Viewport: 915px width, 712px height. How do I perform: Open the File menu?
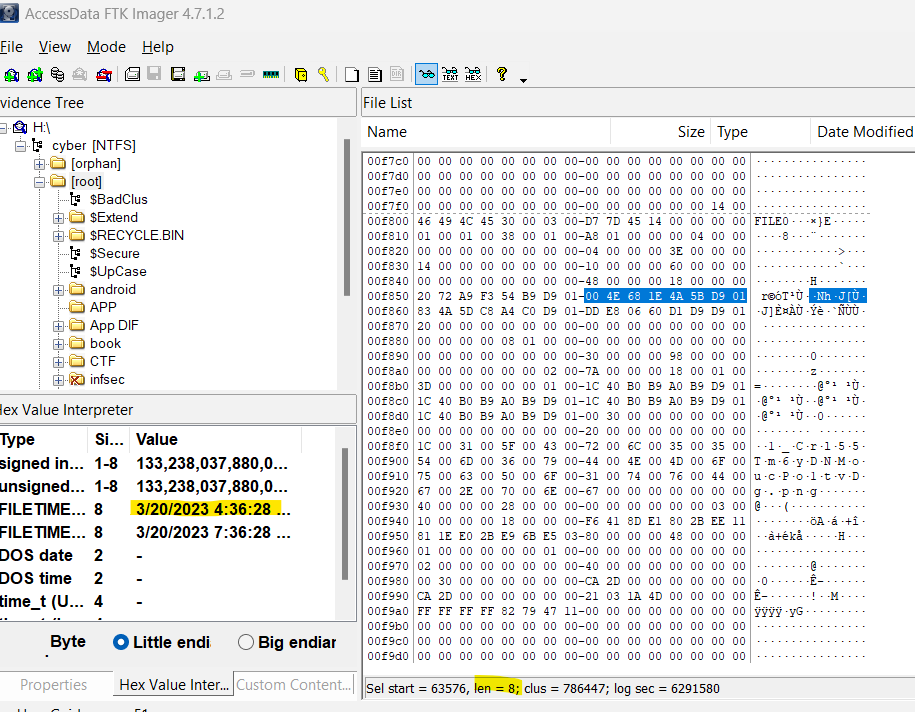[11, 47]
